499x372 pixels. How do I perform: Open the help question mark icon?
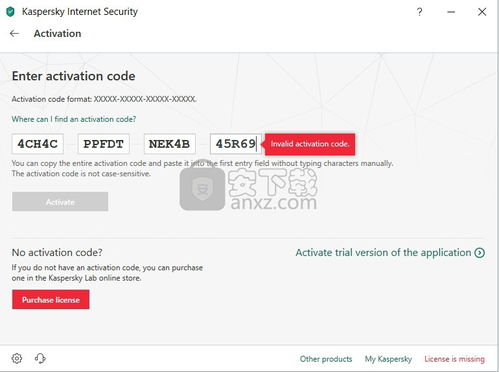click(x=419, y=12)
